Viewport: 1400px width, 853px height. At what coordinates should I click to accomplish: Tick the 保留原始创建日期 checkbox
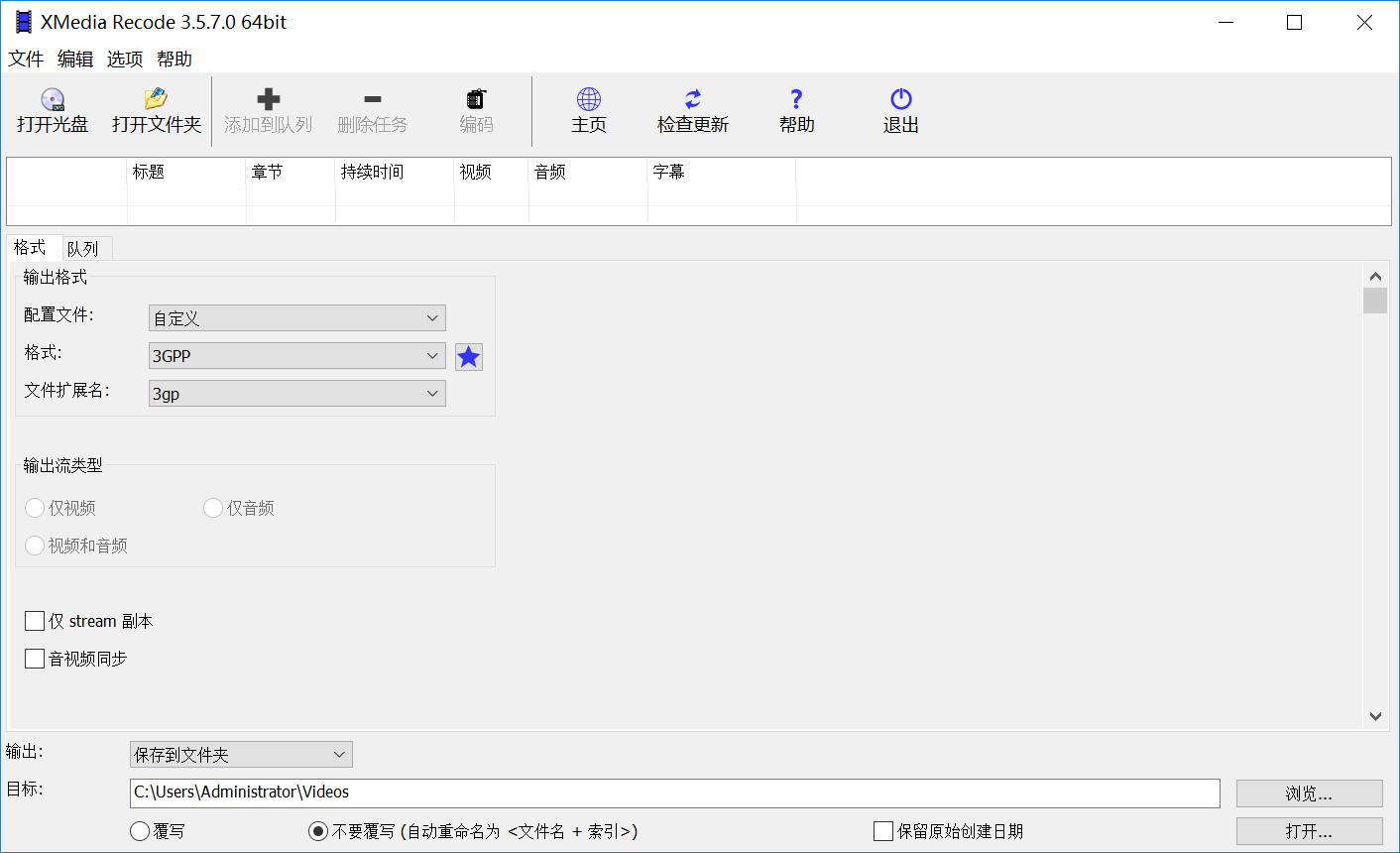(883, 831)
